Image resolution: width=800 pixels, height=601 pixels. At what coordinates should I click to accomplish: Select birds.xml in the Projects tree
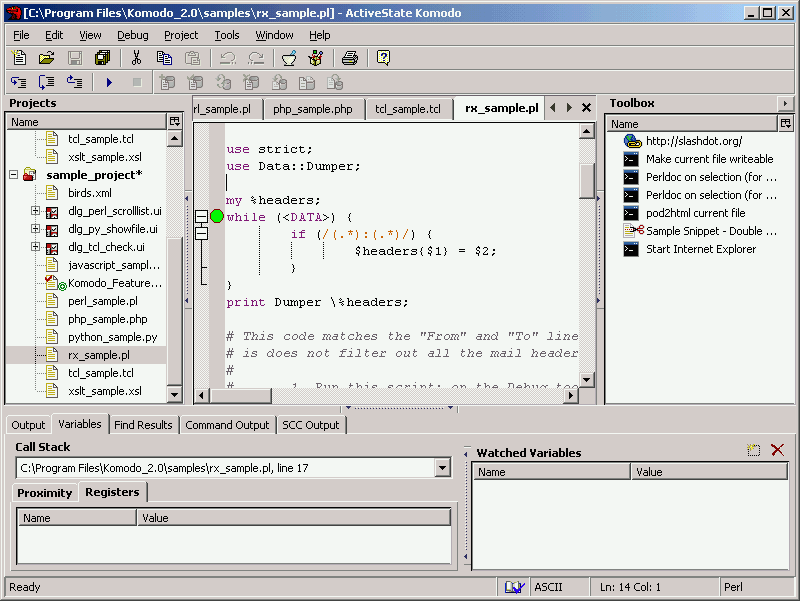tap(89, 193)
